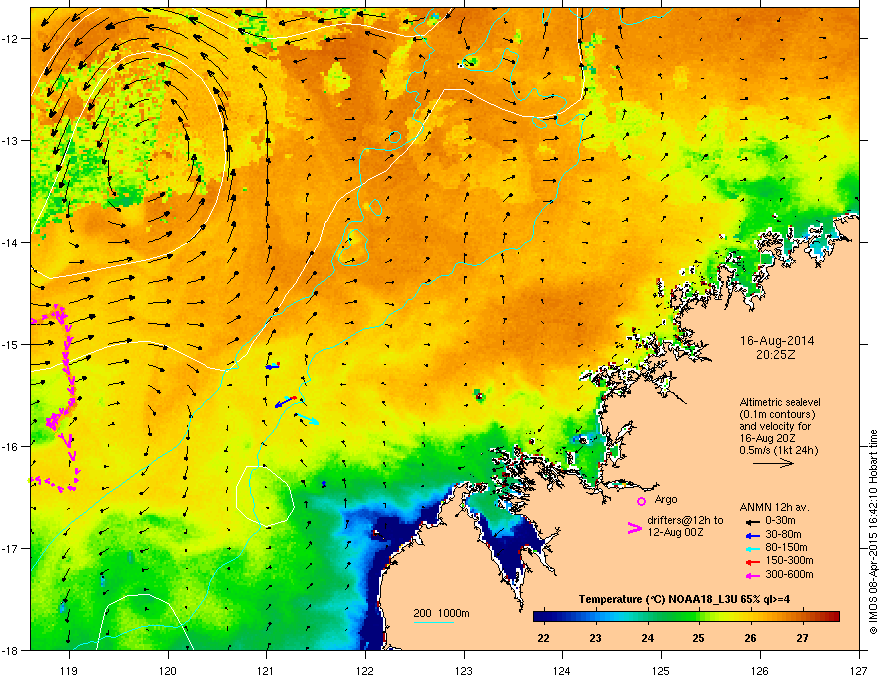Click the longitude axis label 121

[266, 671]
